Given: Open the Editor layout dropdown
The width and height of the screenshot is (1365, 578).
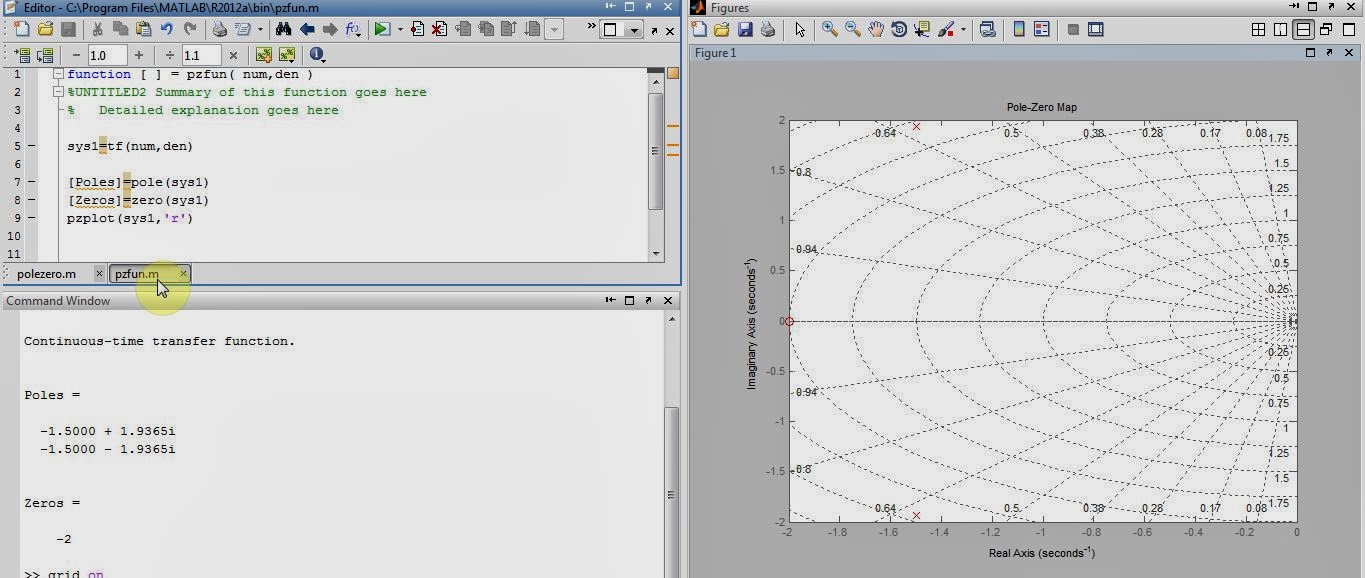Looking at the screenshot, I should pyautogui.click(x=620, y=29).
